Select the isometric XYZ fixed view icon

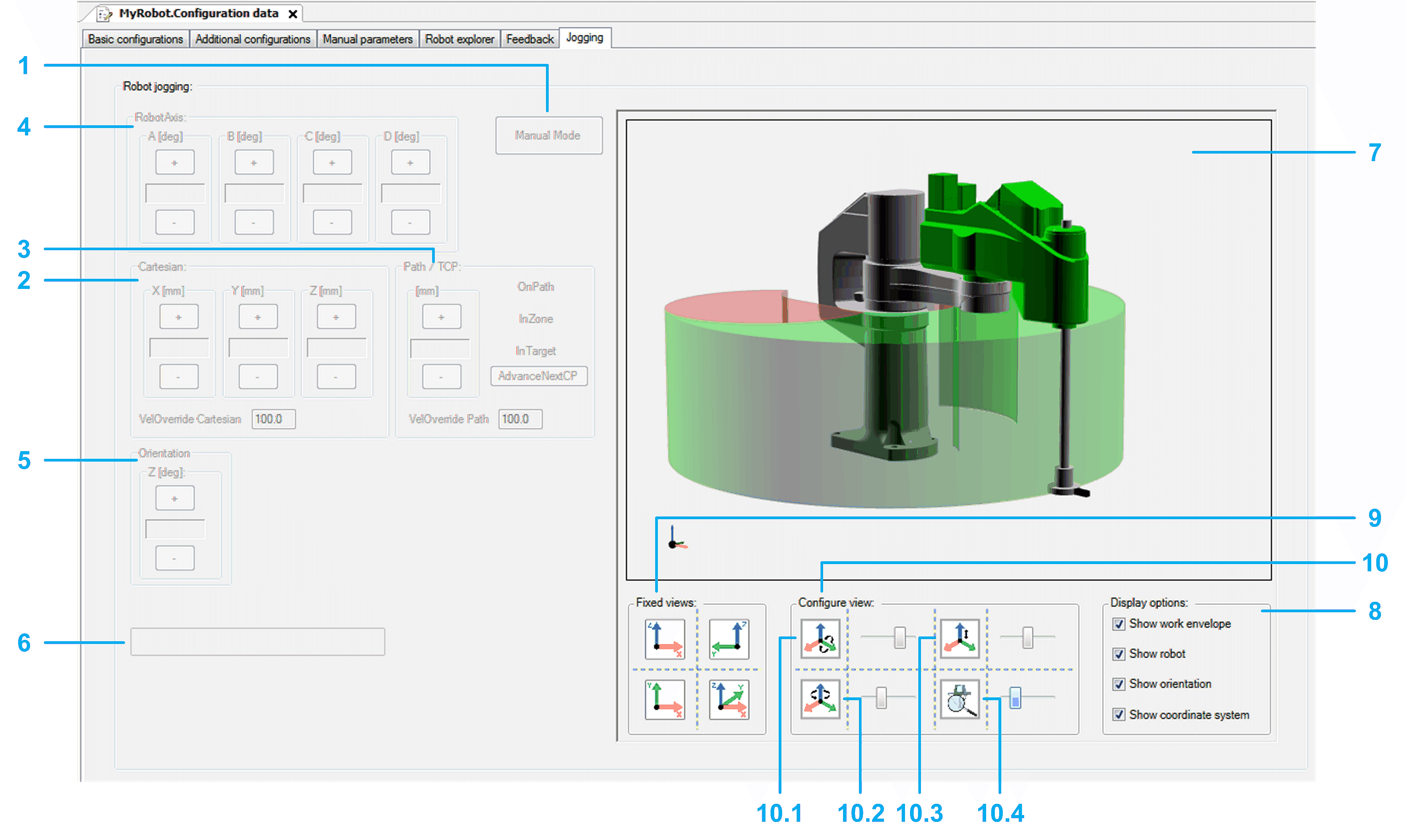click(x=729, y=700)
